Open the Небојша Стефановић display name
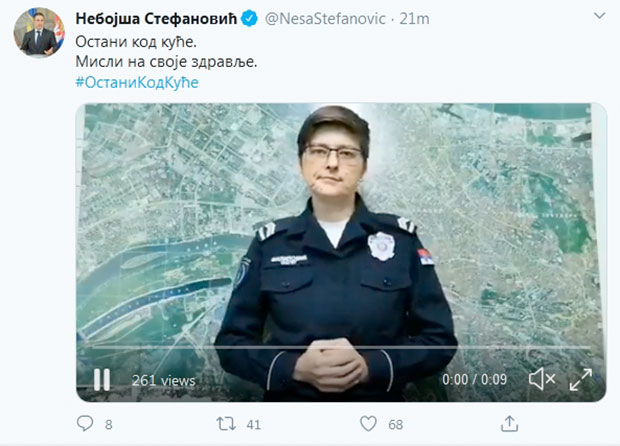The width and height of the screenshot is (620, 446). point(156,19)
